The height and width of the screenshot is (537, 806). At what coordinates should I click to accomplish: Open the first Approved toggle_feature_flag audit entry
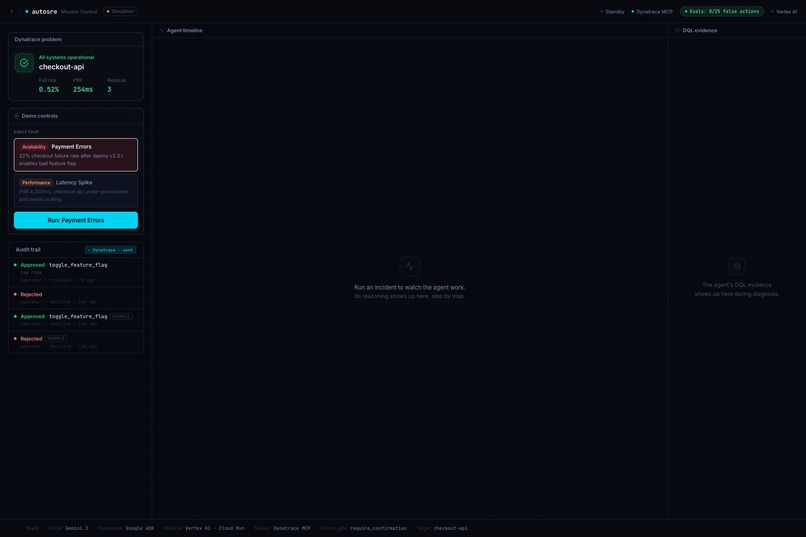point(76,272)
